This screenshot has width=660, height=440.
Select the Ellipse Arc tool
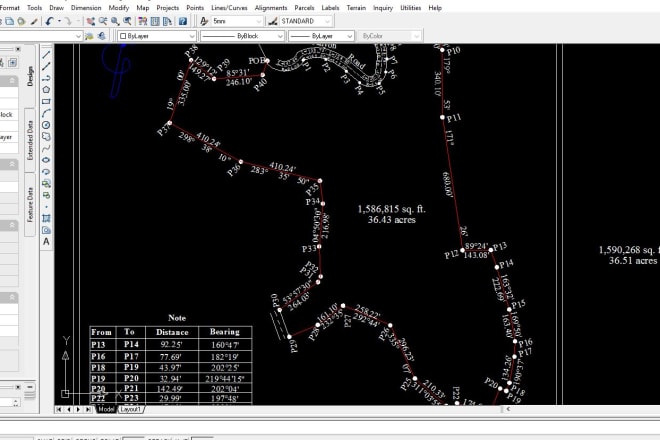[x=46, y=172]
